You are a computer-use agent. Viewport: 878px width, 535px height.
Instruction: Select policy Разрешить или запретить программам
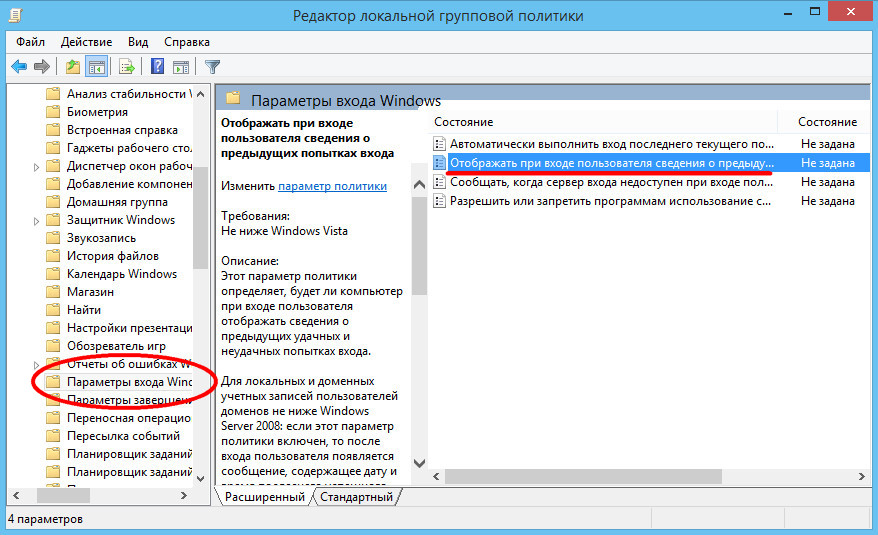coord(610,201)
